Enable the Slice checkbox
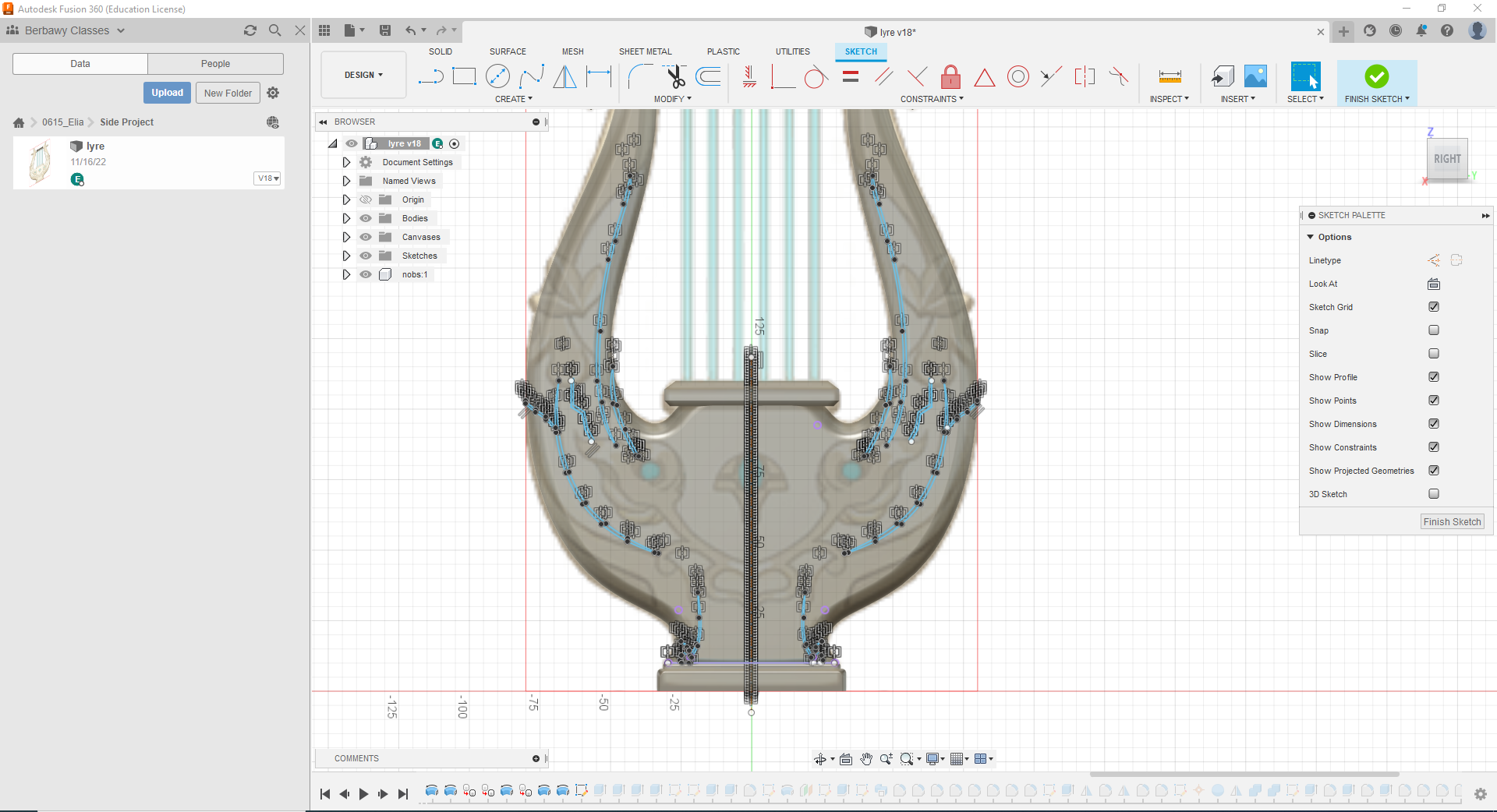Screen dimensions: 1497x812 pos(1434,354)
